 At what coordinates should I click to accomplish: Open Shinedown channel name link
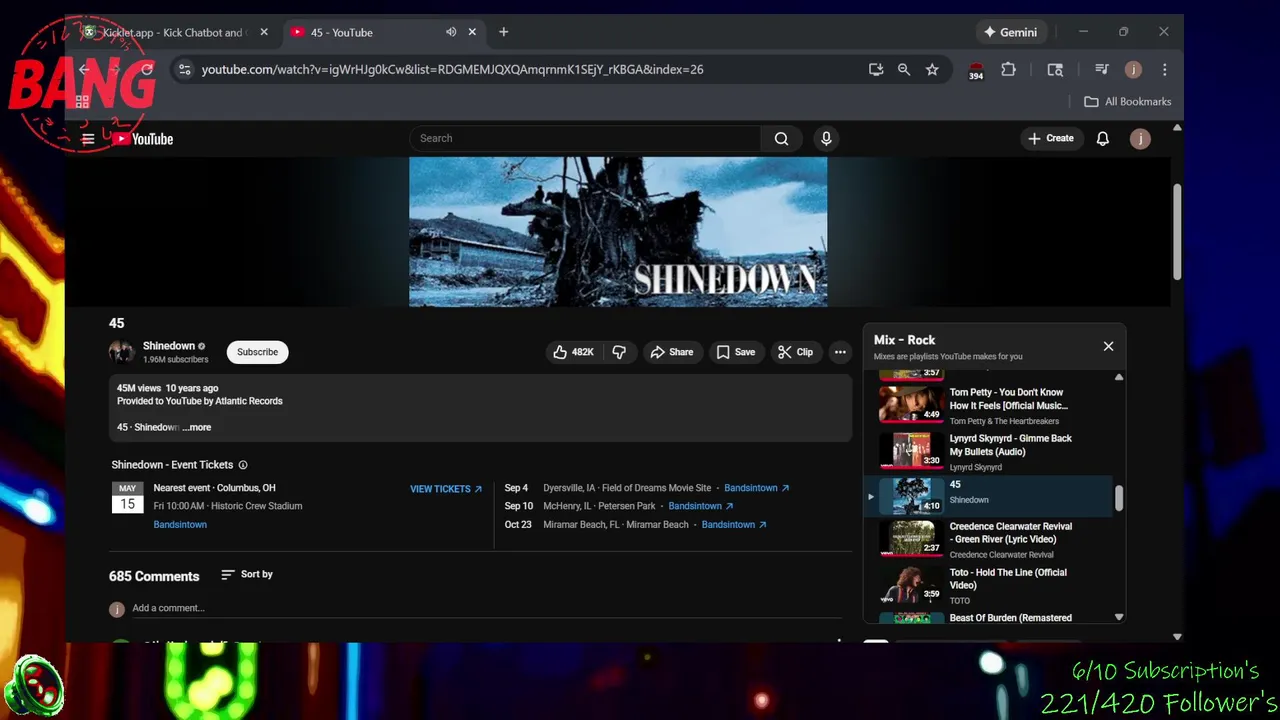tap(168, 346)
